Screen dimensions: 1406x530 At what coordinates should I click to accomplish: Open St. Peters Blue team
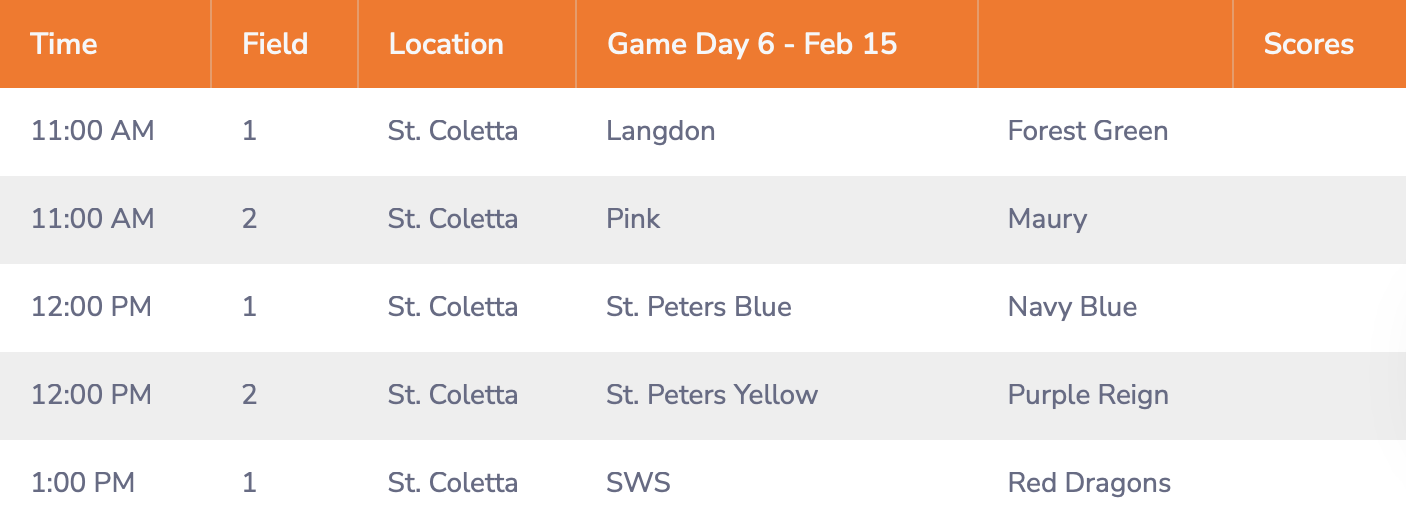(x=699, y=307)
